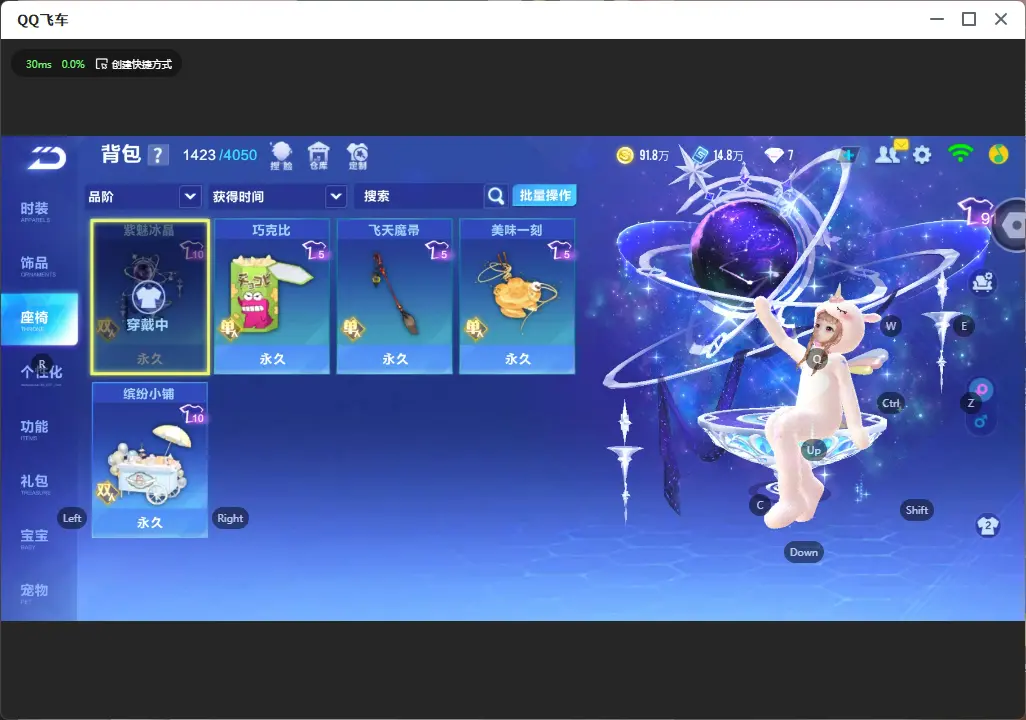
Task: Open the friends icon with mail badge
Action: [x=891, y=152]
